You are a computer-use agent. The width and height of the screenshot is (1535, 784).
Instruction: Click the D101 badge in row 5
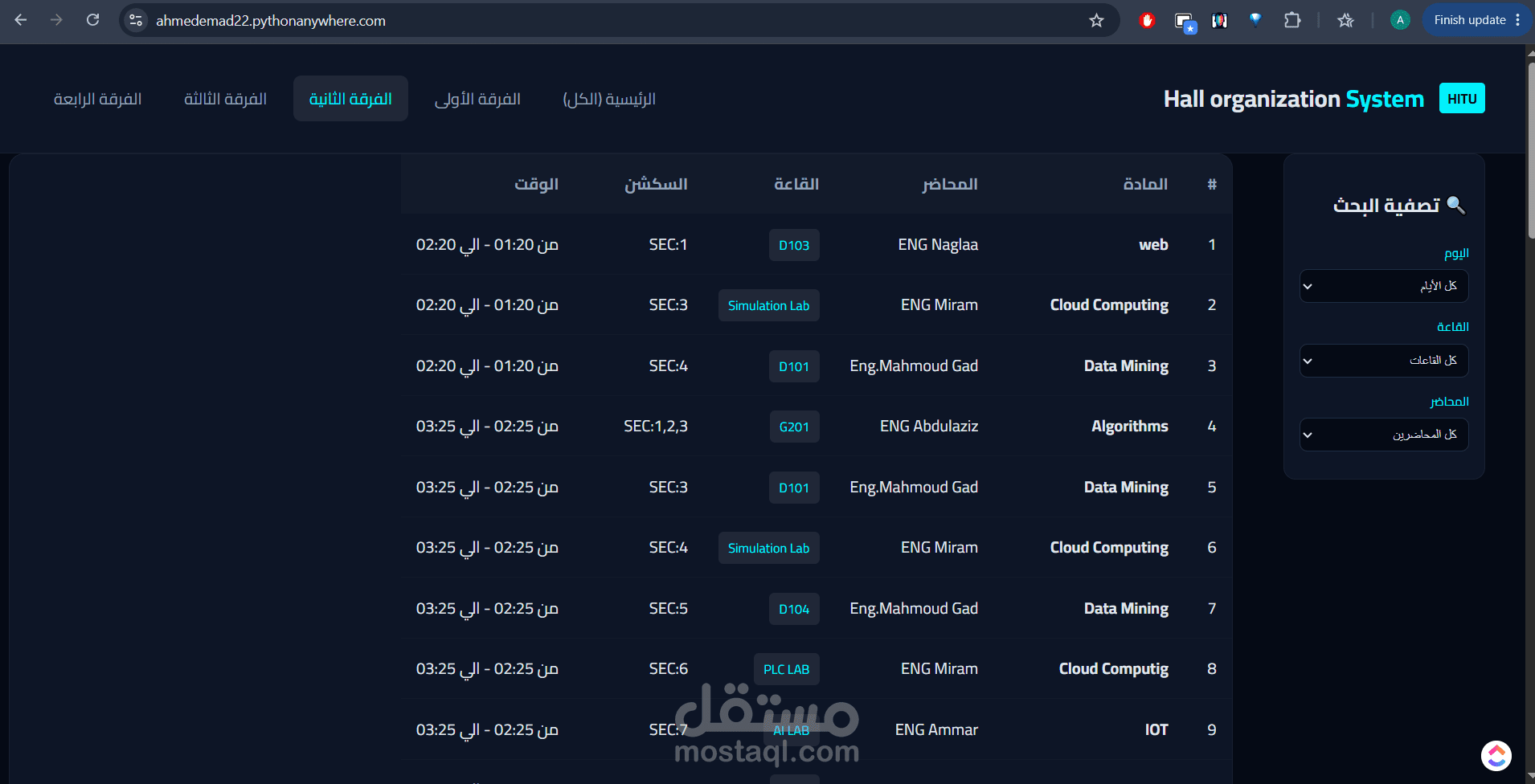(794, 488)
